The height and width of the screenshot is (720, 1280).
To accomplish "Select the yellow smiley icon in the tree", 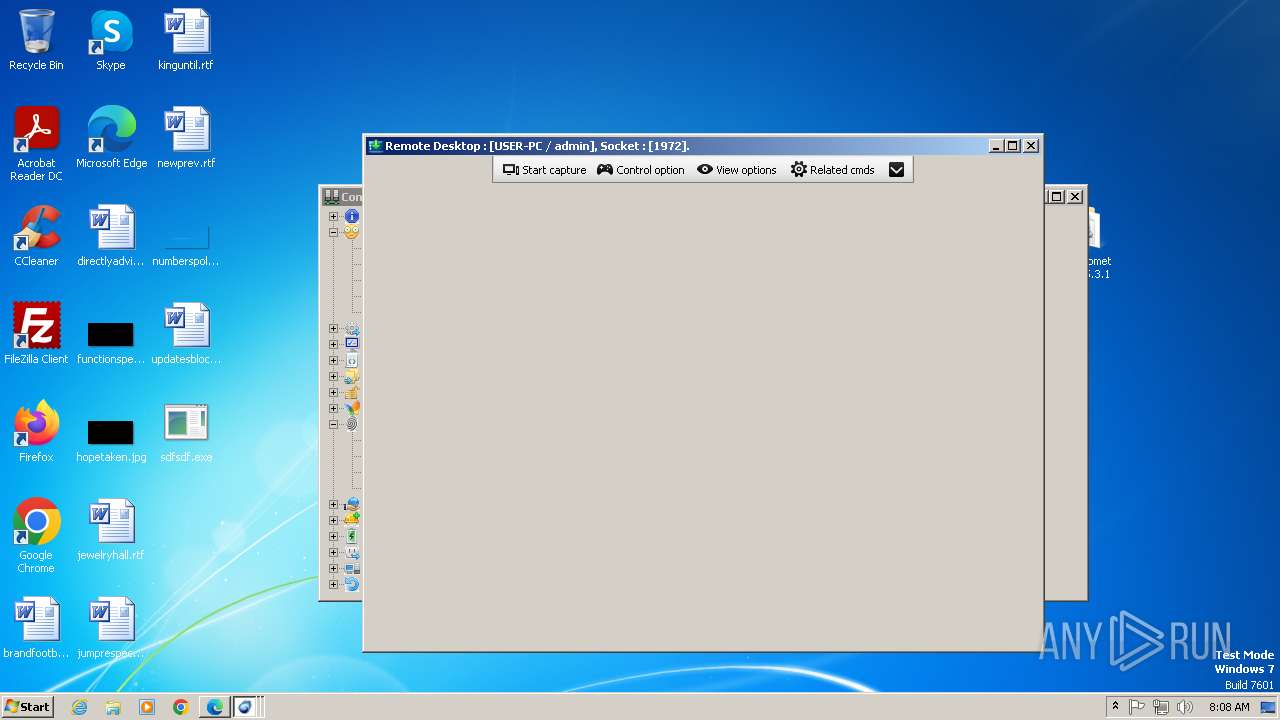I will coord(352,232).
